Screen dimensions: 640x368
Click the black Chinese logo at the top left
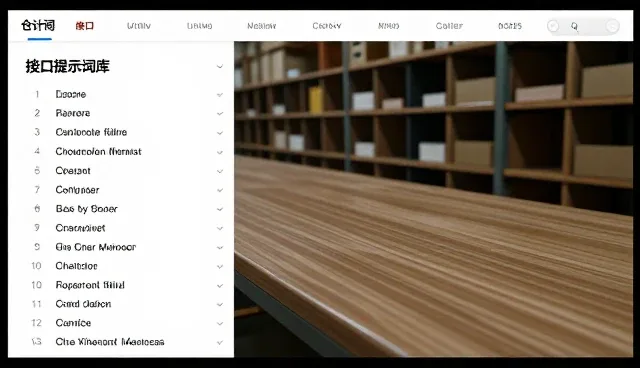tap(38, 25)
